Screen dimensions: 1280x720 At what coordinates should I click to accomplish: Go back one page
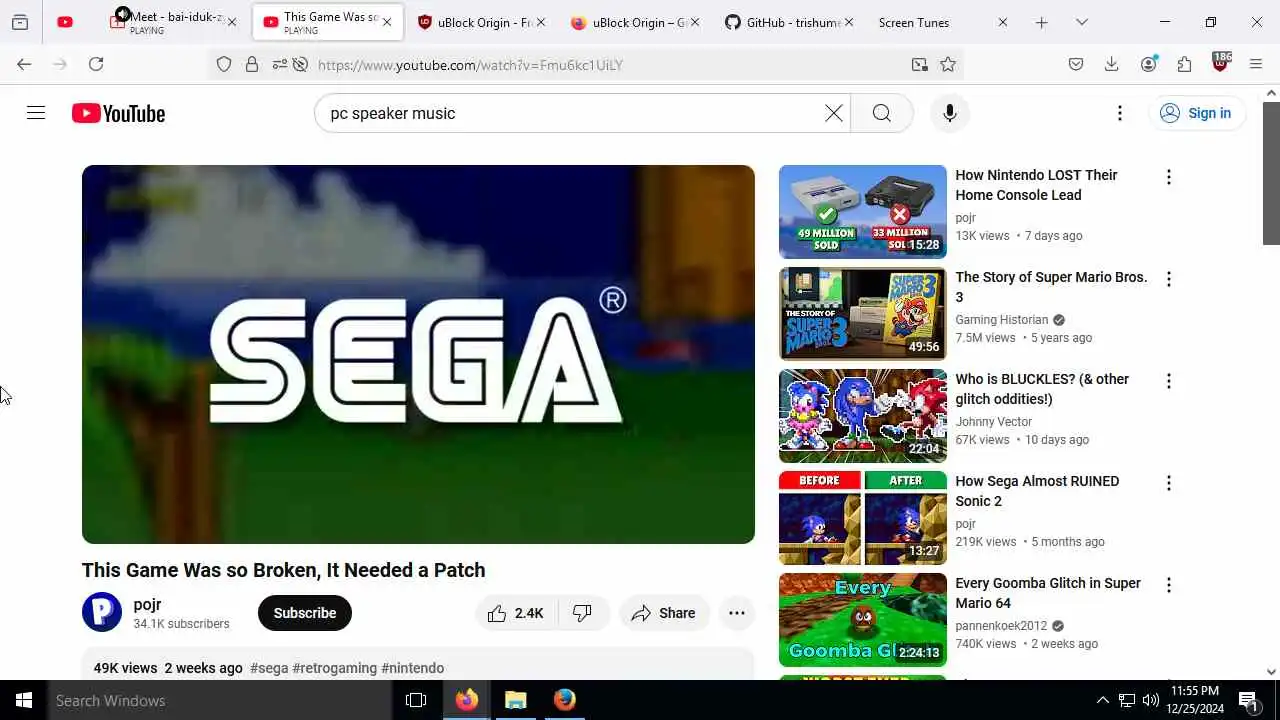pos(24,64)
